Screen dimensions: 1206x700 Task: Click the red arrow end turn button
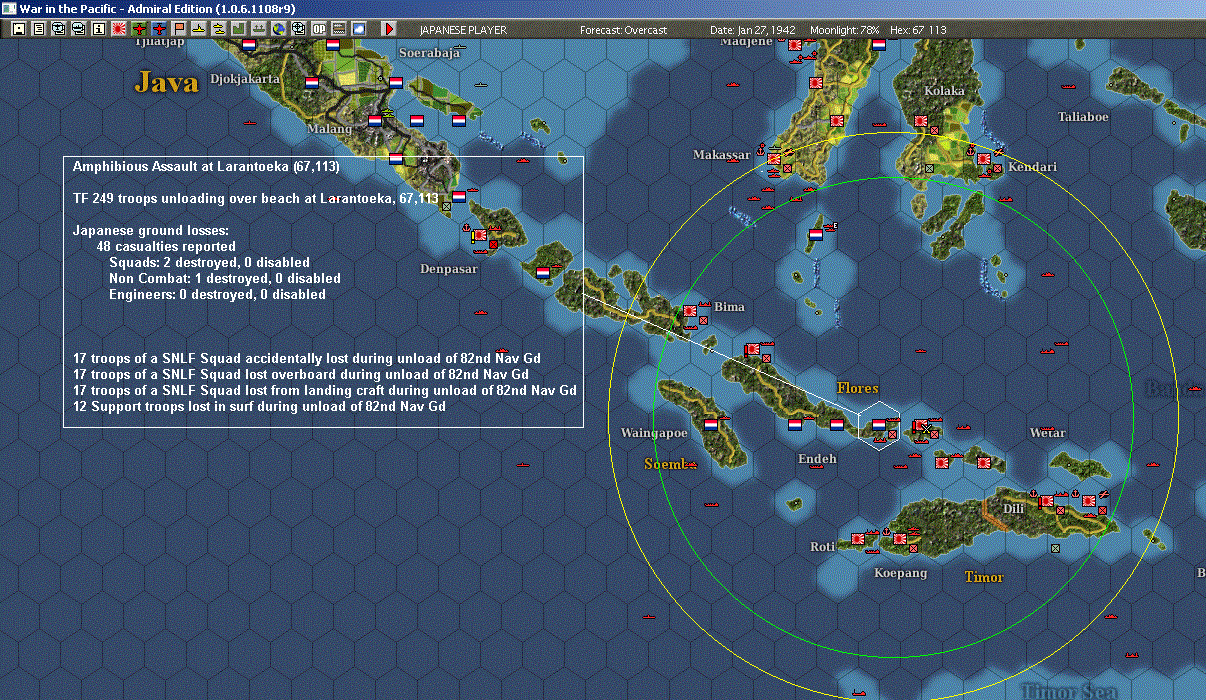(390, 29)
